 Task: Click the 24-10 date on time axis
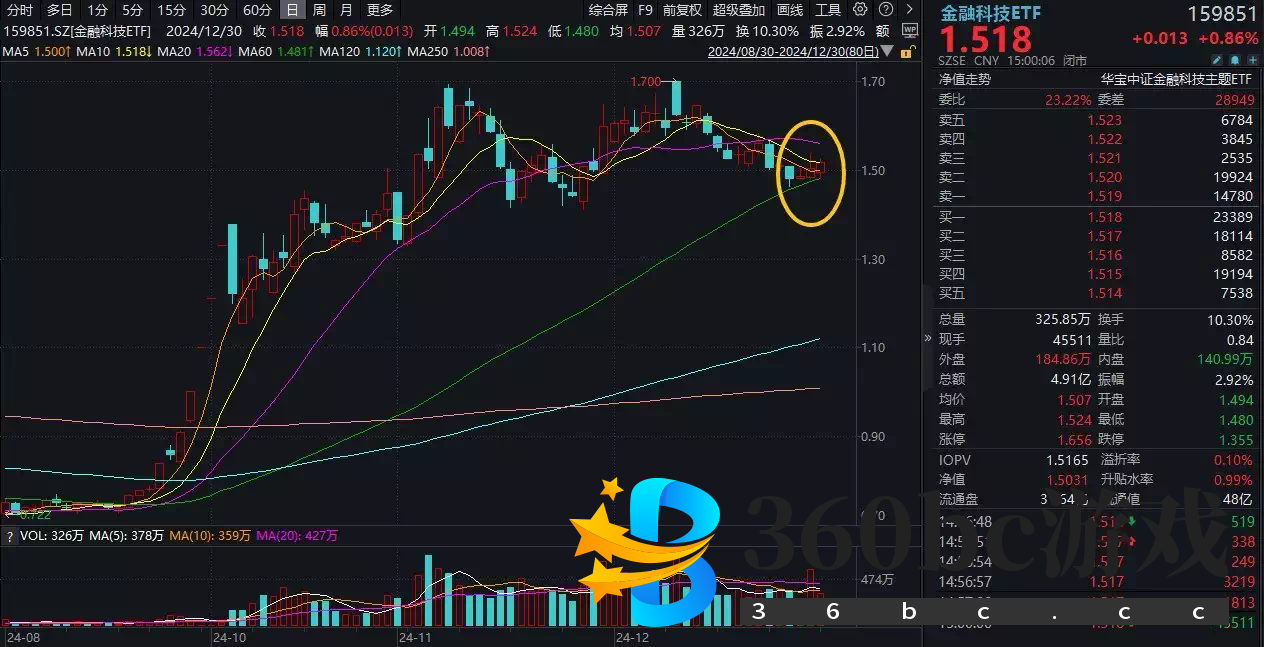tap(230, 636)
